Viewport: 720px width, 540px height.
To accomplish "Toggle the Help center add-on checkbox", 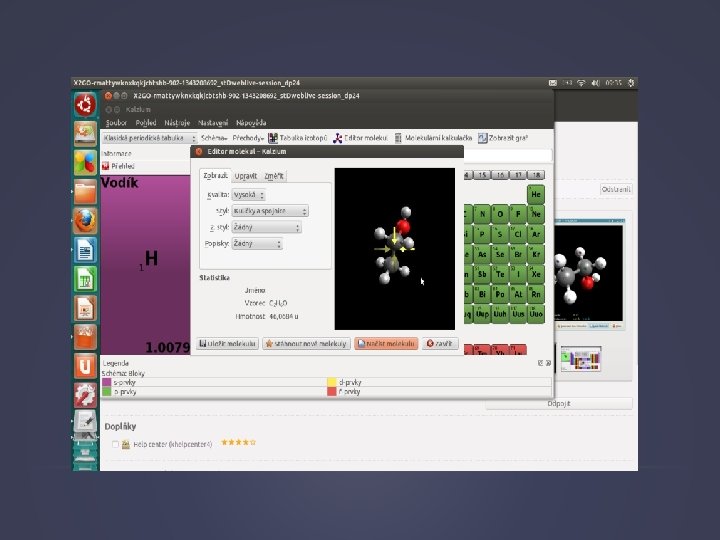I will [115, 444].
